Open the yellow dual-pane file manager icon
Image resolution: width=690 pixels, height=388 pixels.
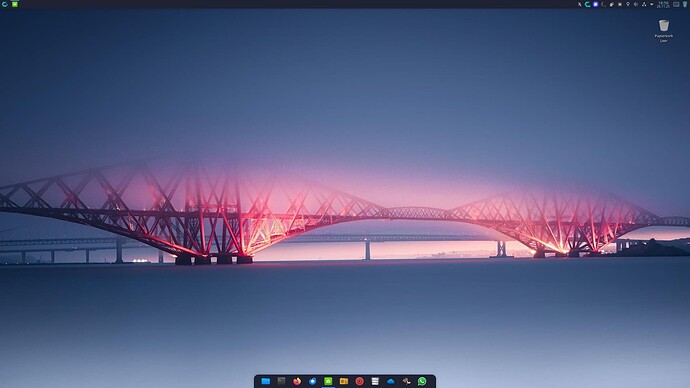point(344,381)
